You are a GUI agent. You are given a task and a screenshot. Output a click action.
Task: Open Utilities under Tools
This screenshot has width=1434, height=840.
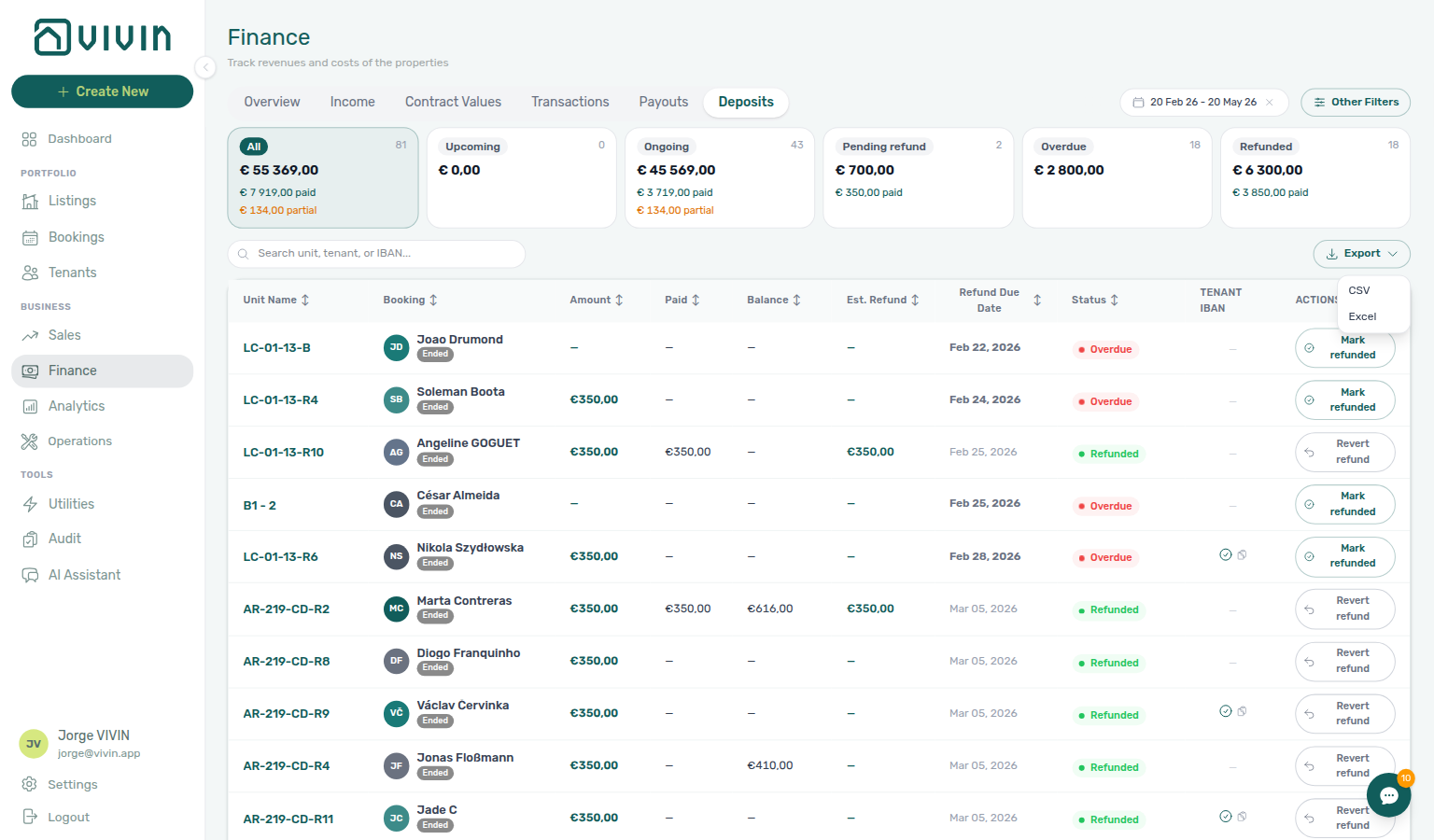102,504
